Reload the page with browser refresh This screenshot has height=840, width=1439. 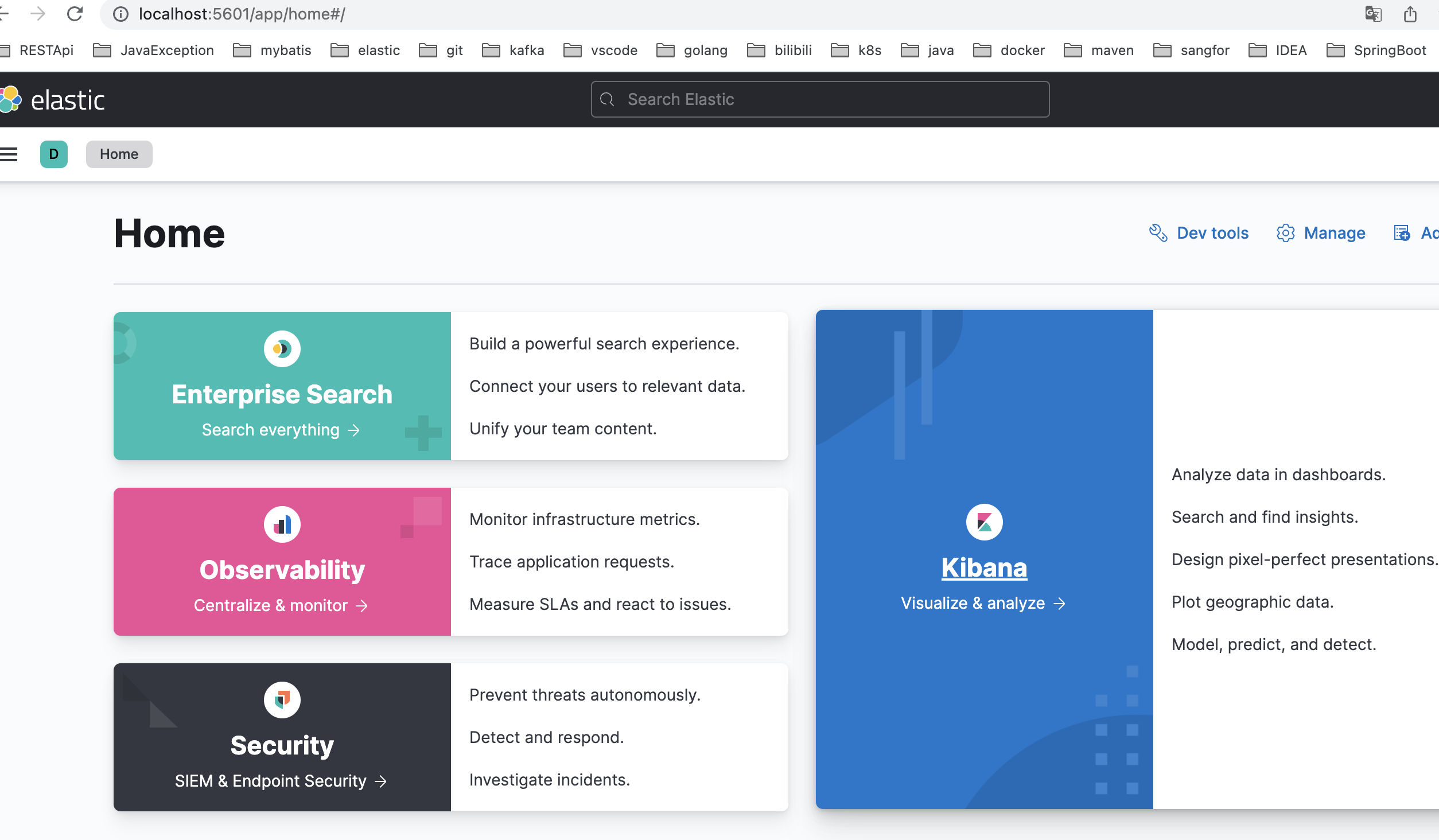click(75, 14)
